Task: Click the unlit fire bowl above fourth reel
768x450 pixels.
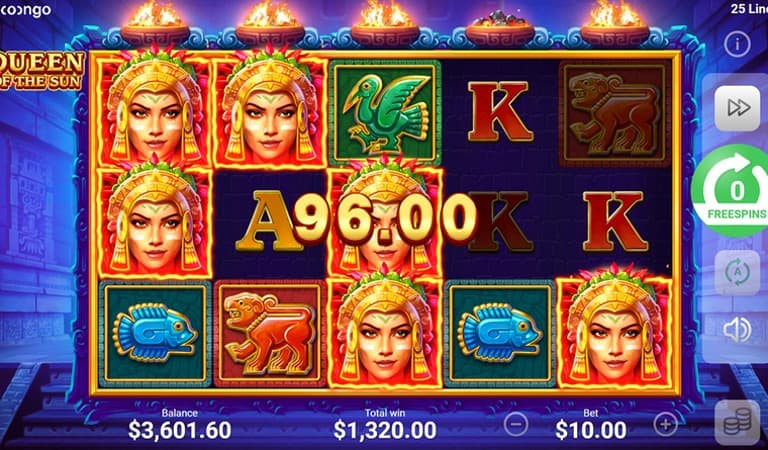Action: coord(500,28)
